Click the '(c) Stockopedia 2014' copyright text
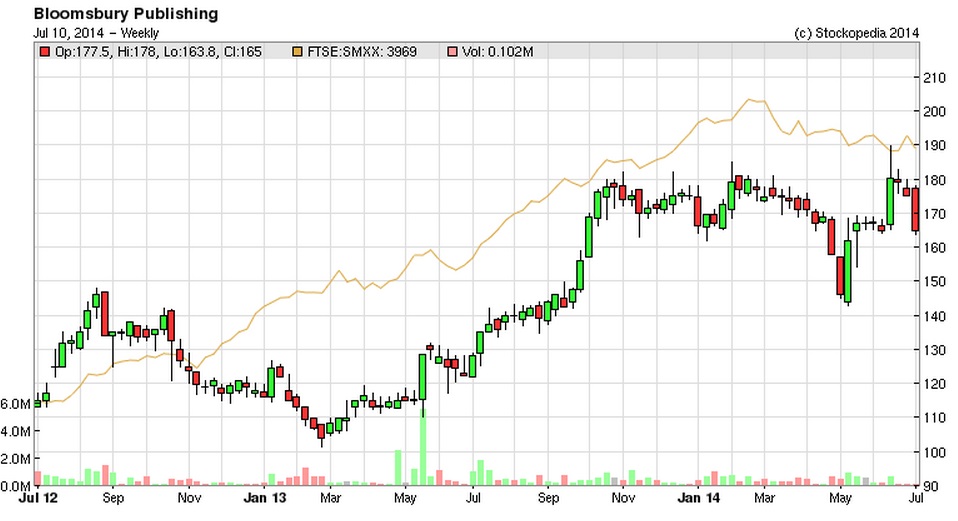This screenshot has width=958, height=521. click(856, 33)
